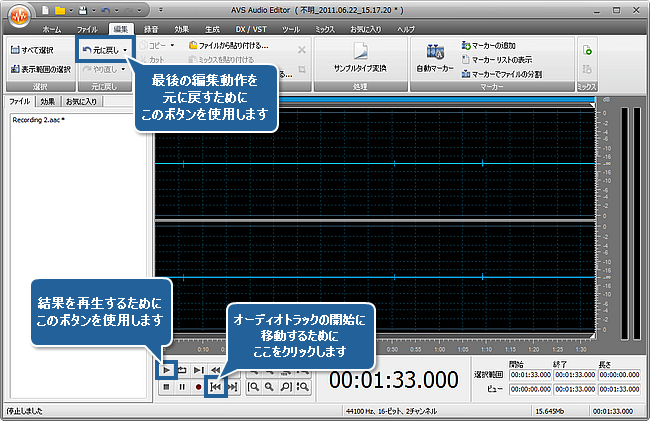Go to start of audio track
This screenshot has height=421, width=650.
coord(216,387)
